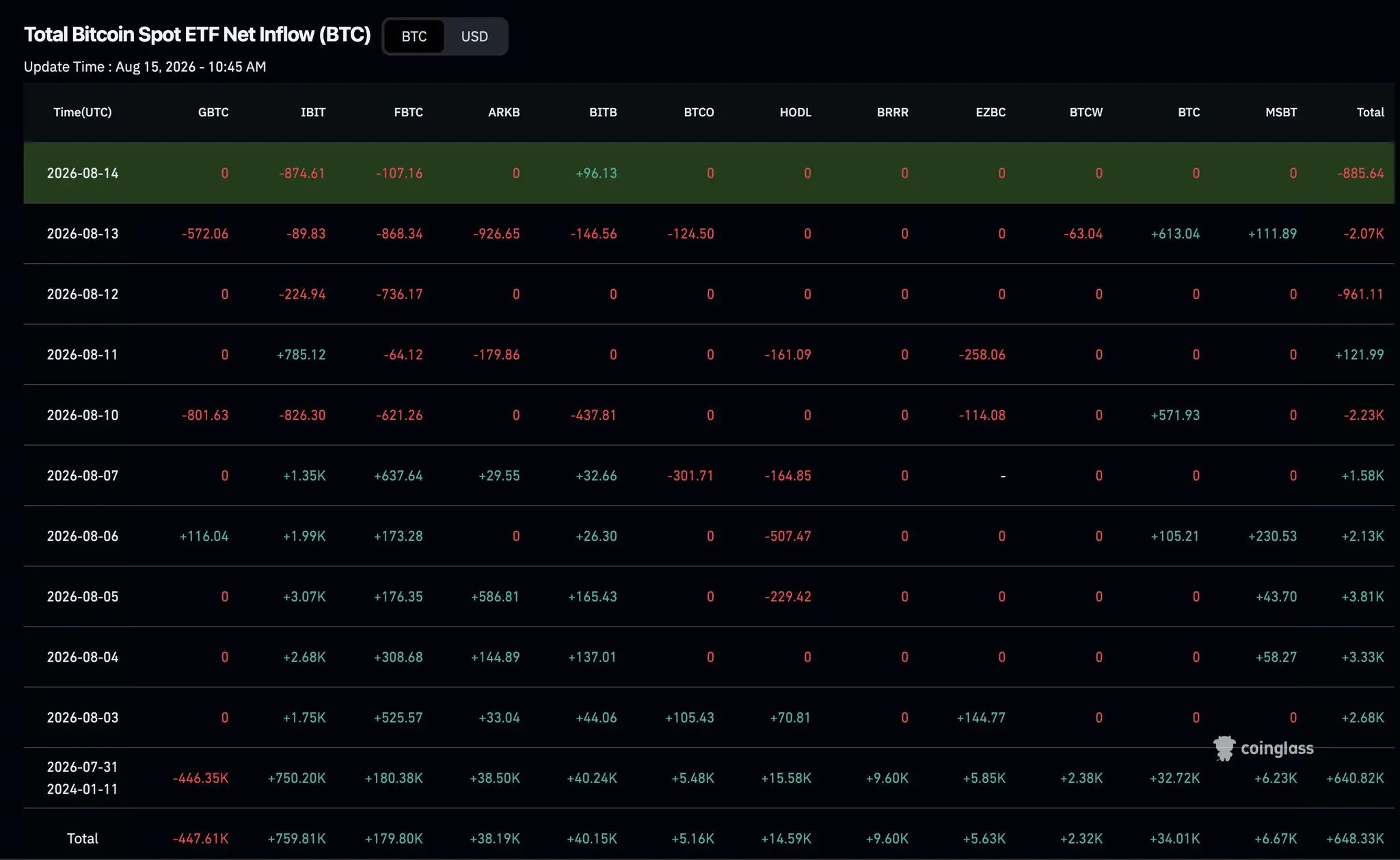The width and height of the screenshot is (1400, 860).
Task: Click the ARKB value -926.65
Action: pyautogui.click(x=496, y=234)
